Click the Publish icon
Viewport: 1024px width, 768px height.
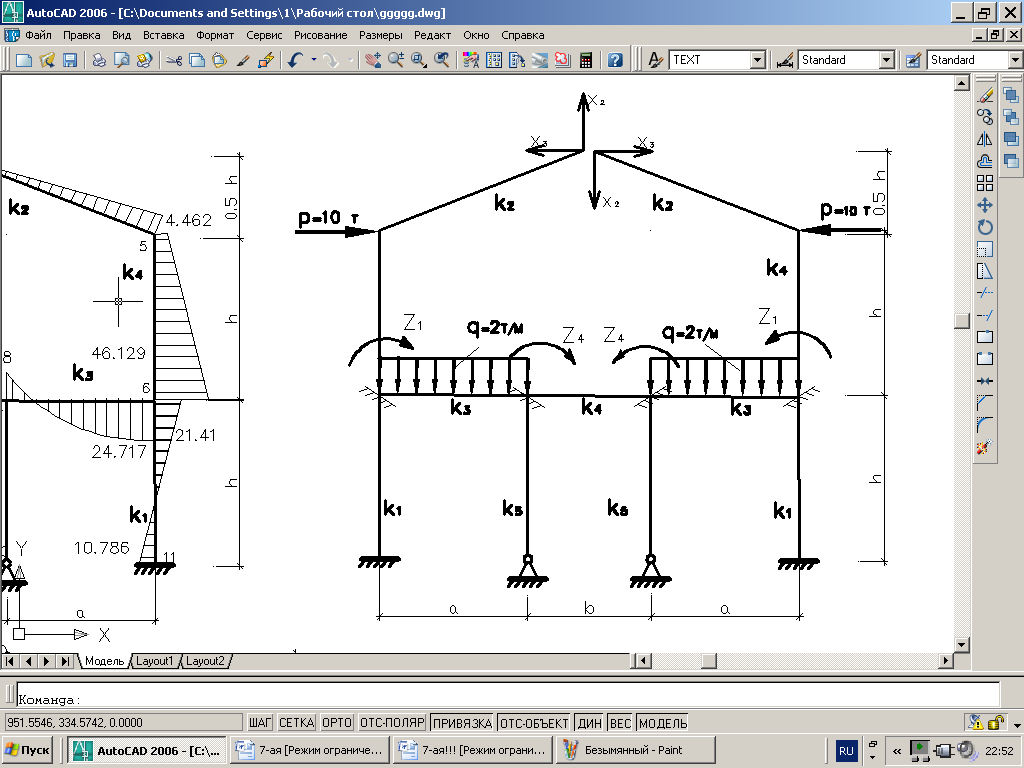pos(144,60)
